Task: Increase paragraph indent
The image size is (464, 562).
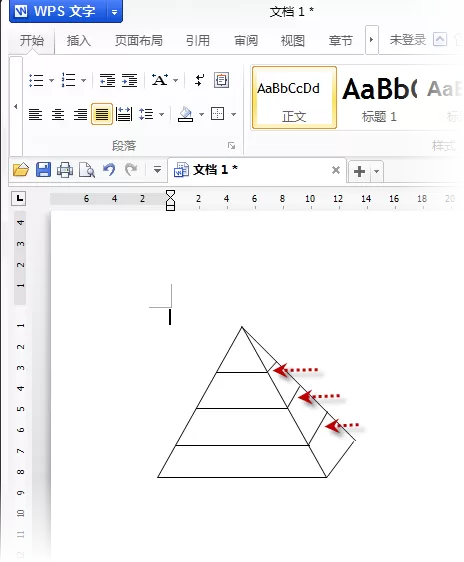Action: coord(129,80)
